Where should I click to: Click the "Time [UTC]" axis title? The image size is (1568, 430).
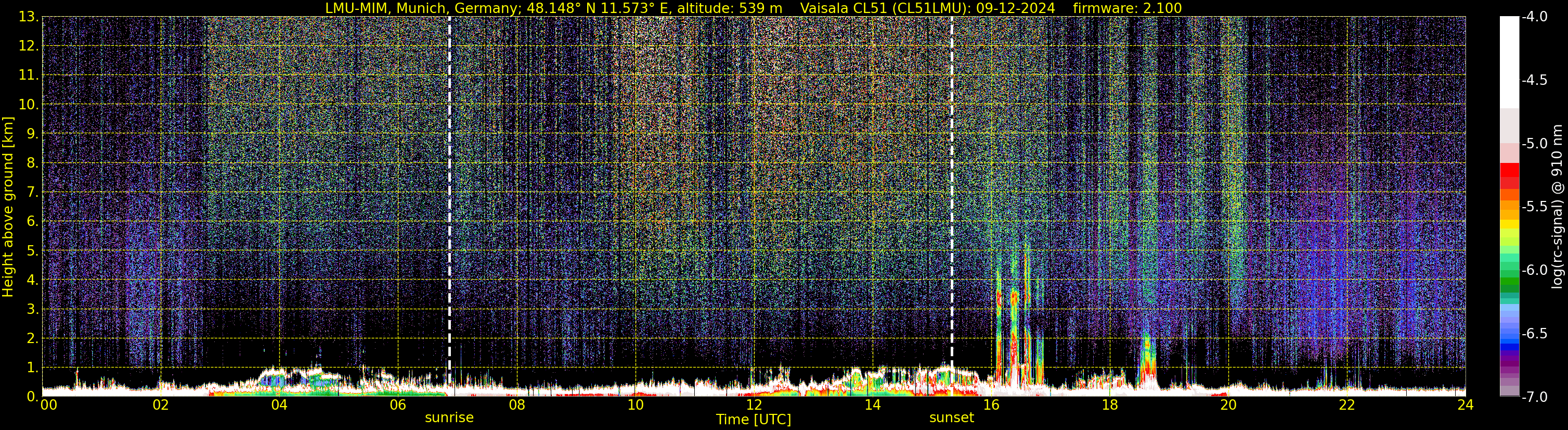click(x=754, y=420)
